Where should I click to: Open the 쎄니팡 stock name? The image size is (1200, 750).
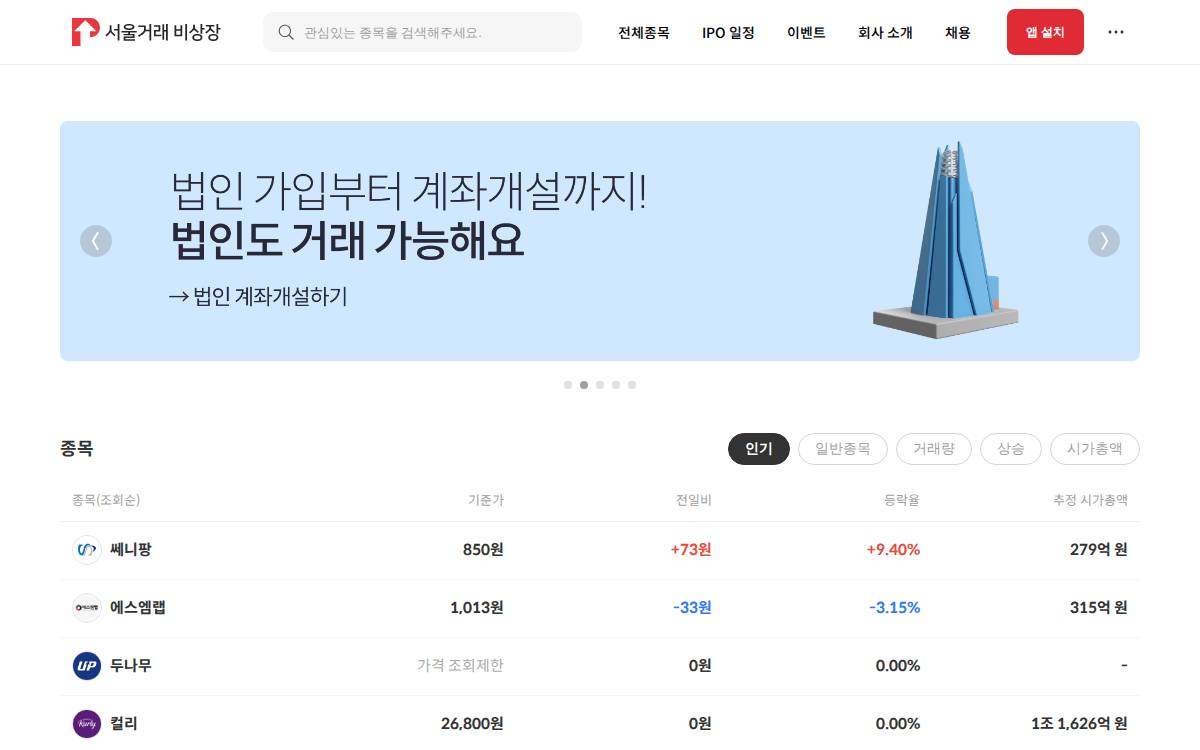[131, 549]
